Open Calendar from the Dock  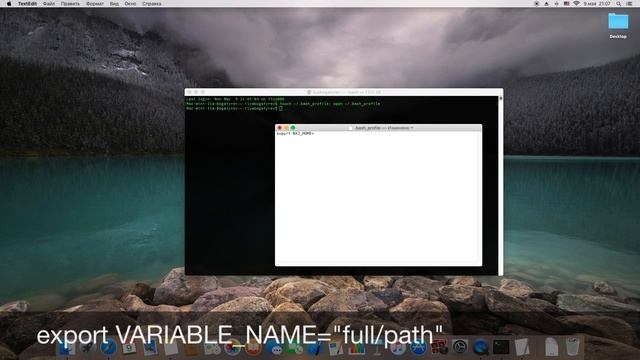[129, 348]
